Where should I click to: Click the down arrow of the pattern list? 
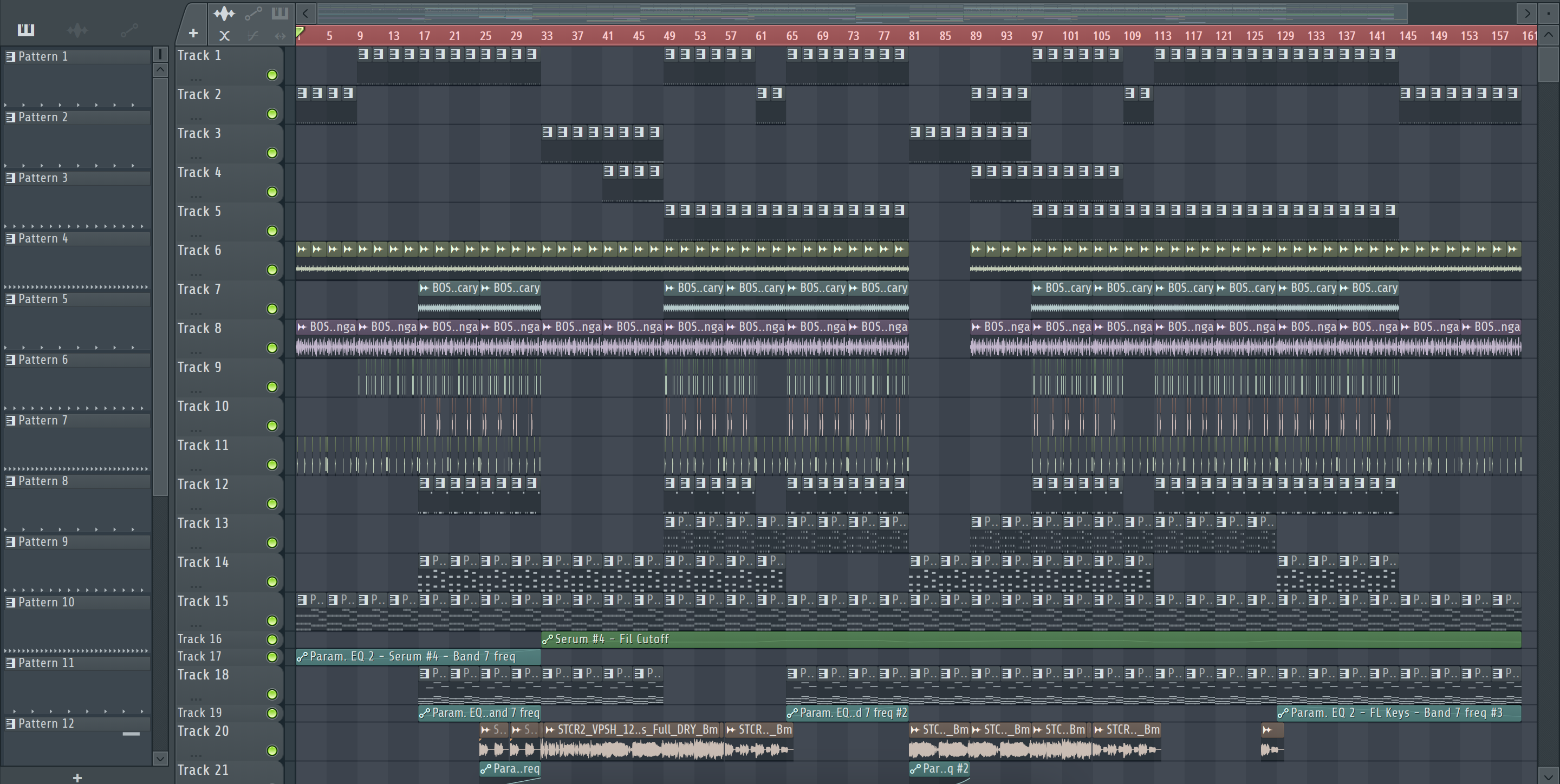(160, 758)
